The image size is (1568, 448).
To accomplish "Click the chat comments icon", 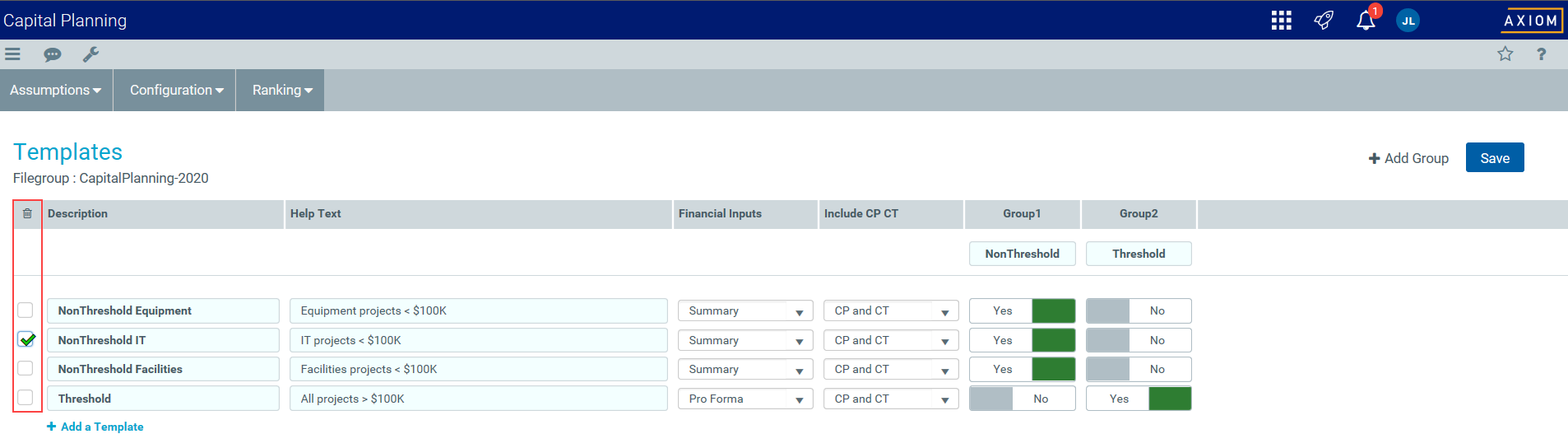I will click(x=52, y=54).
